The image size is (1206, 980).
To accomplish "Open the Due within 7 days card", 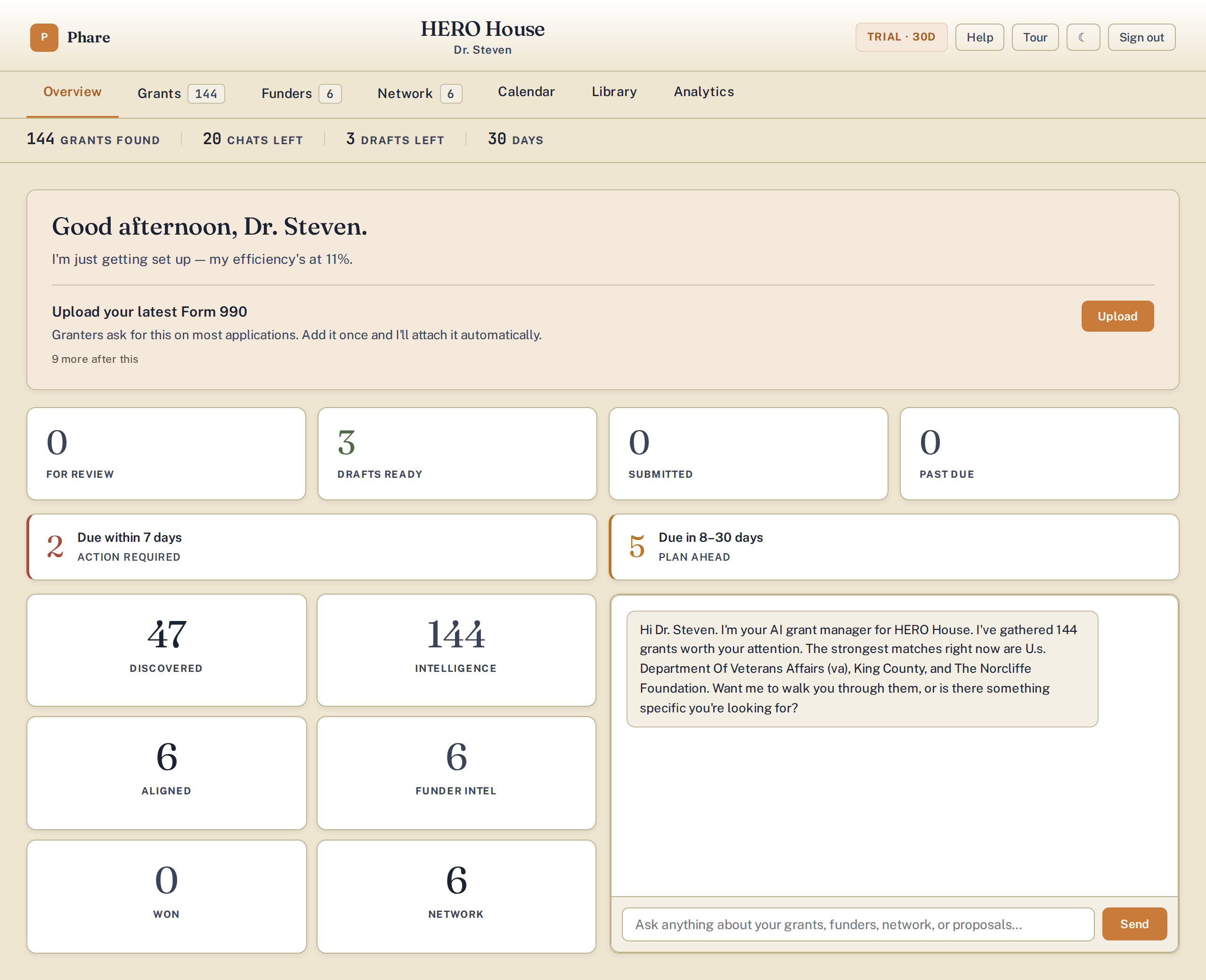I will pos(311,547).
